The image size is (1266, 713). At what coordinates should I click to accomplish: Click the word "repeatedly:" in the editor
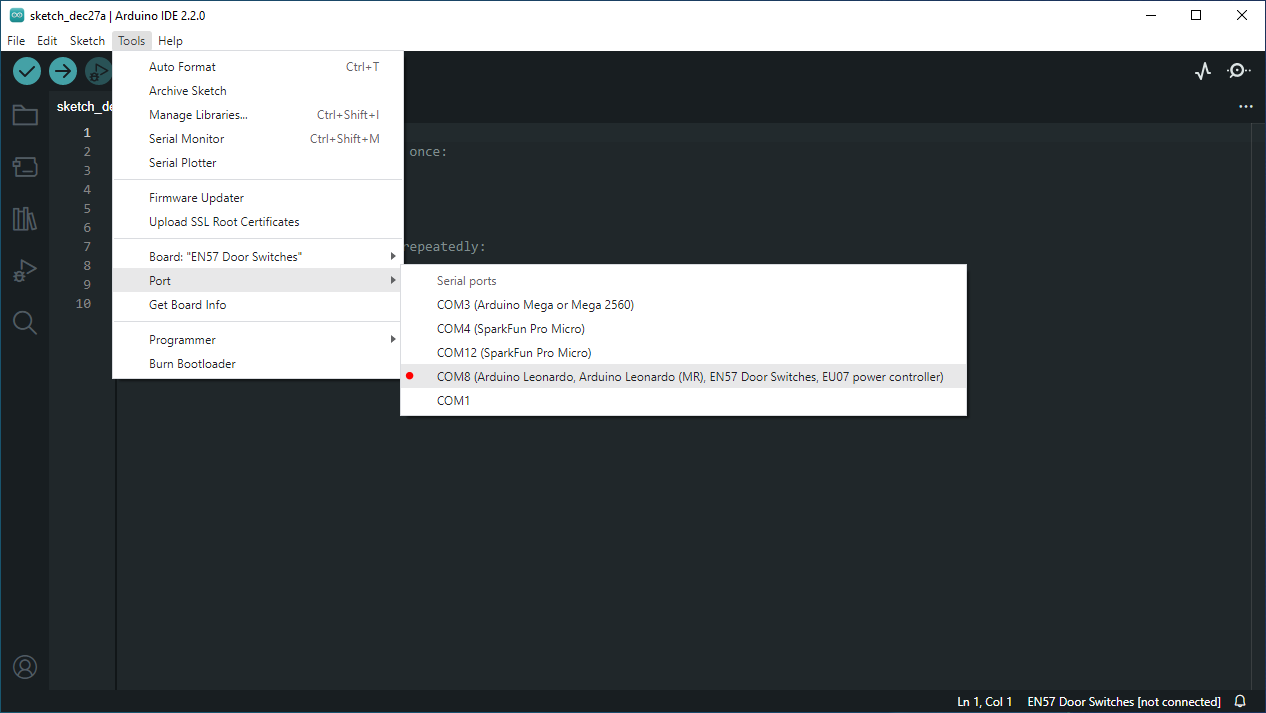pyautogui.click(x=445, y=247)
